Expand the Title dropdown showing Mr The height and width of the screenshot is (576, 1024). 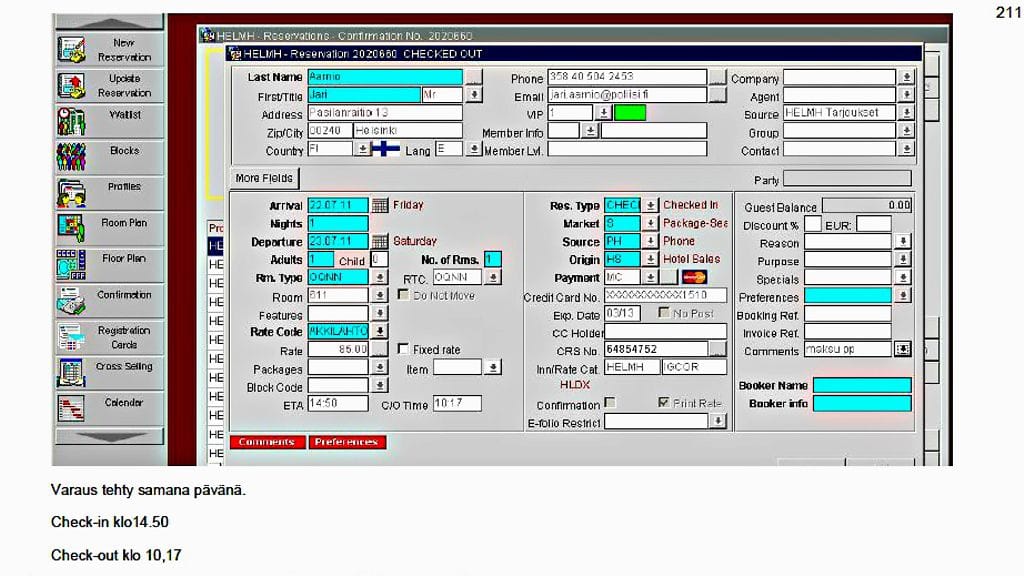coord(474,95)
